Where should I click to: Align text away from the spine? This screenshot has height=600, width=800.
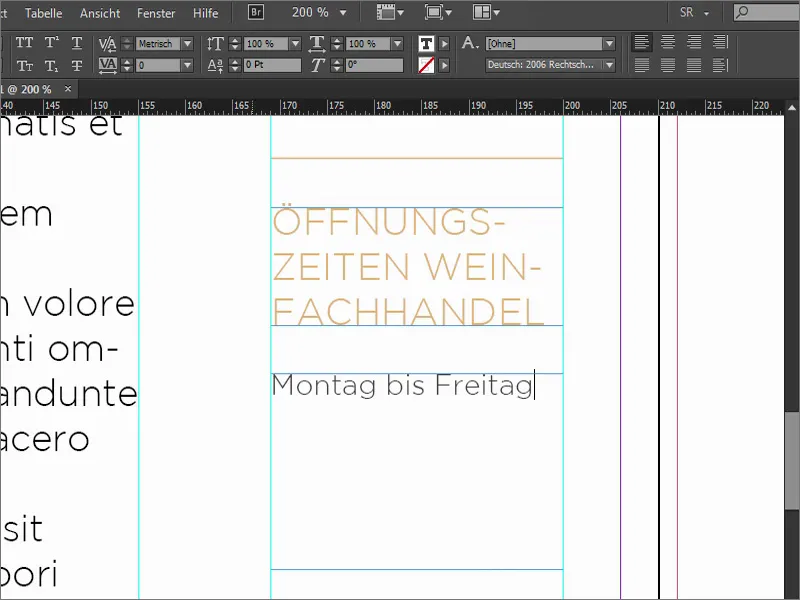point(720,65)
